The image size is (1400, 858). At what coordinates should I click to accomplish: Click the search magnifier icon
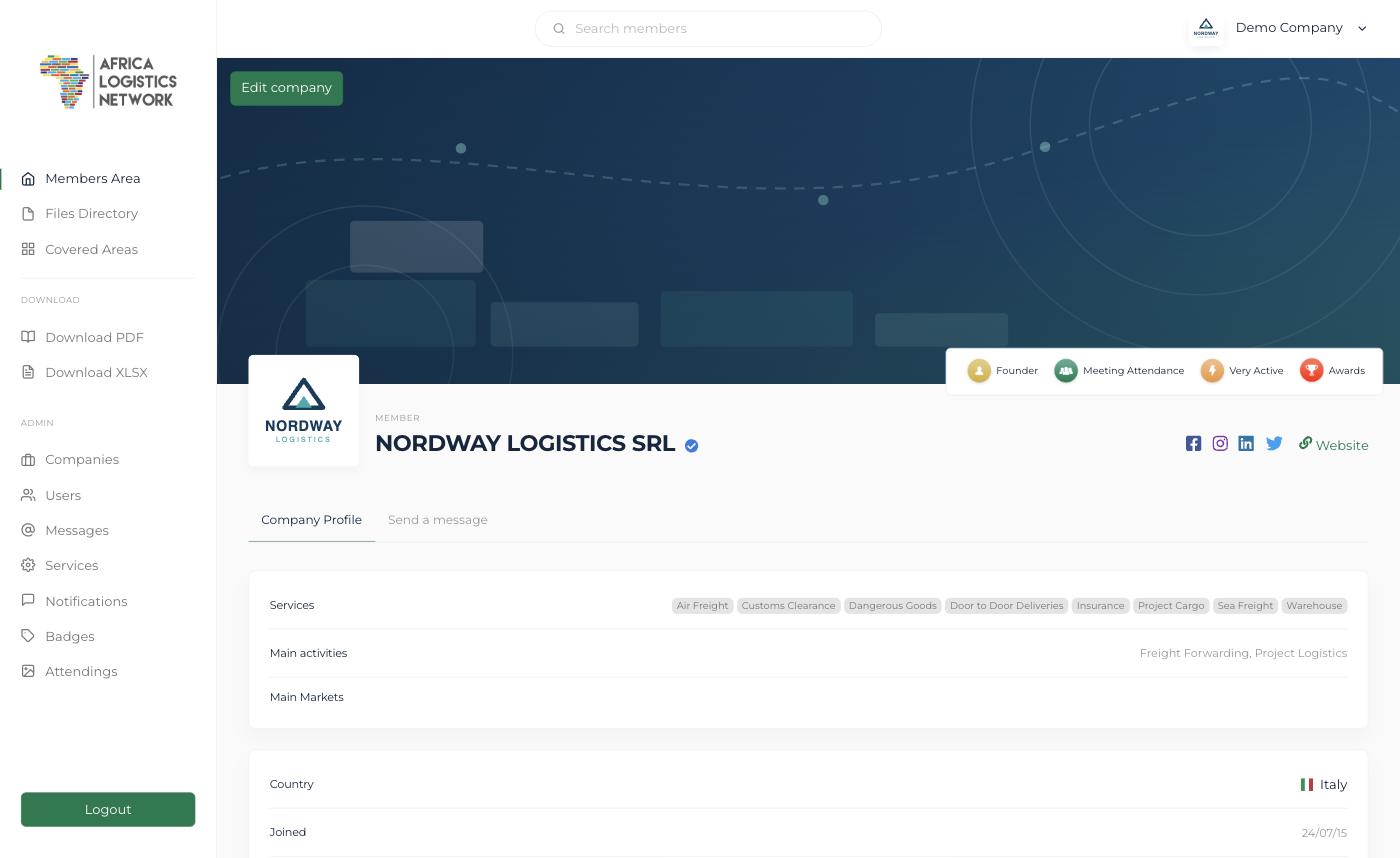pyautogui.click(x=559, y=29)
